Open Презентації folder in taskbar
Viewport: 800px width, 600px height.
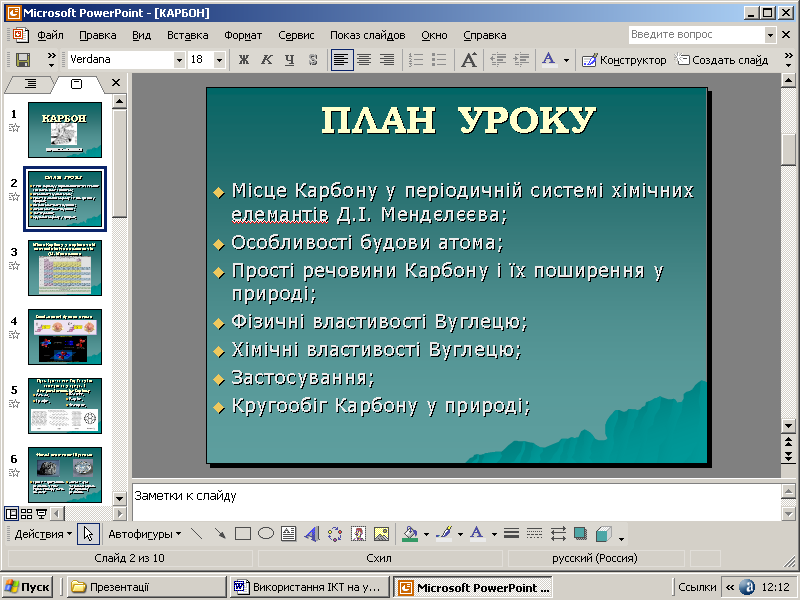145,587
